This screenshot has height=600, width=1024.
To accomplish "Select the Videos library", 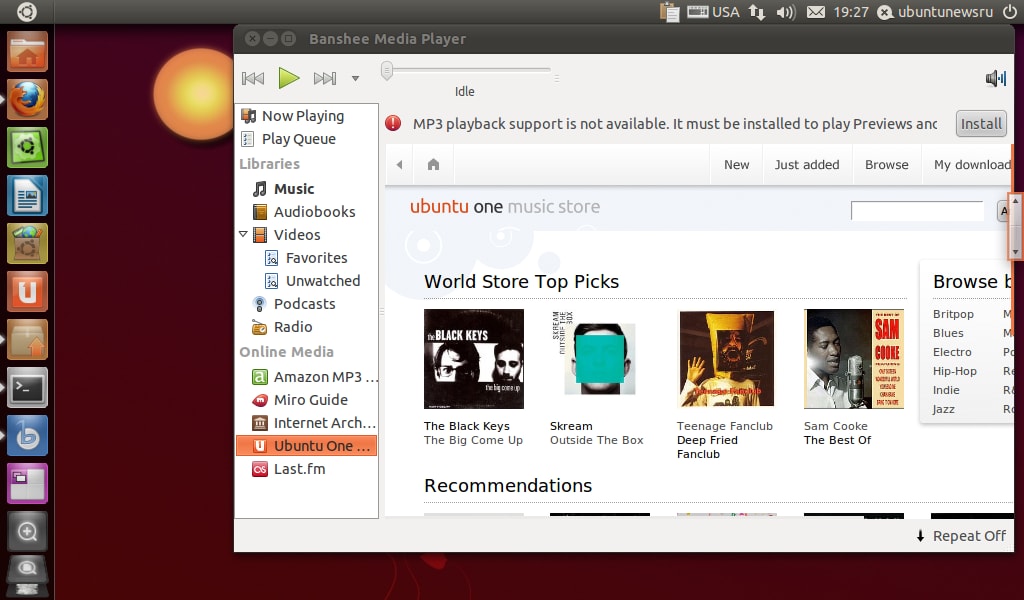I will pos(297,234).
